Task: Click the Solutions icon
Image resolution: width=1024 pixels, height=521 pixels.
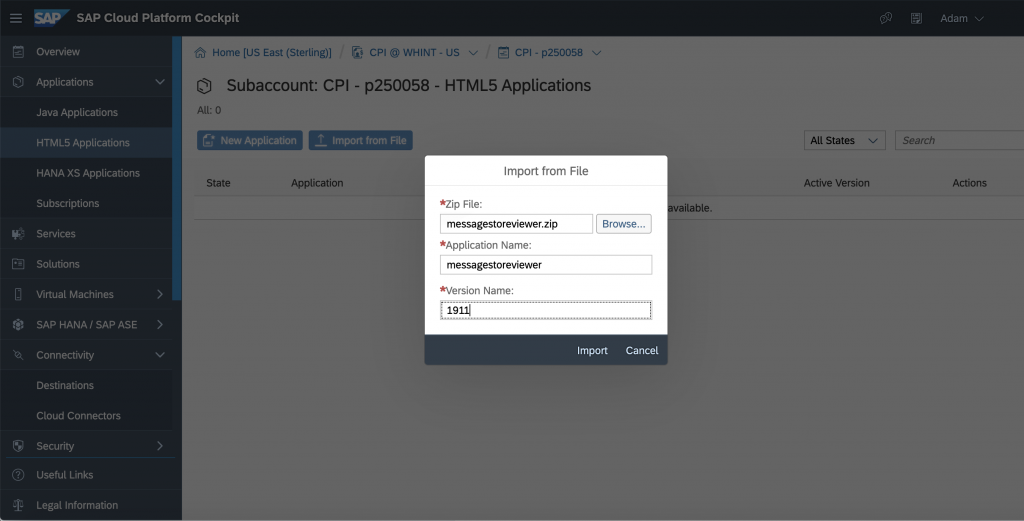Action: 18,264
